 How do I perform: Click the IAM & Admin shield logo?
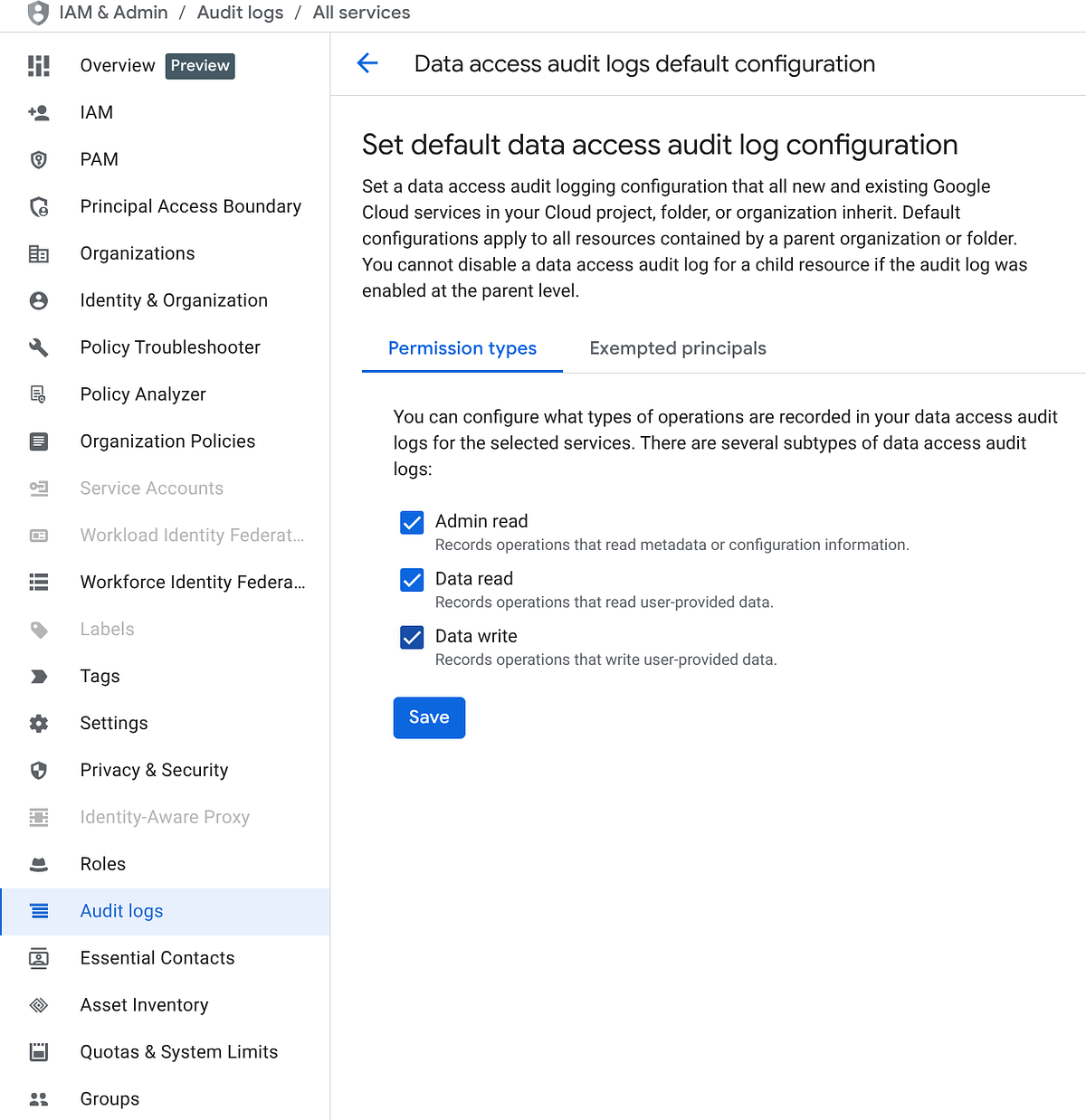pos(36,13)
